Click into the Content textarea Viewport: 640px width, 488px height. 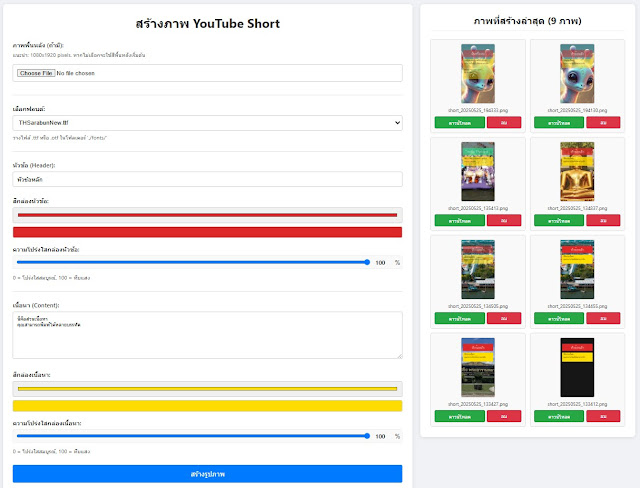coord(207,334)
